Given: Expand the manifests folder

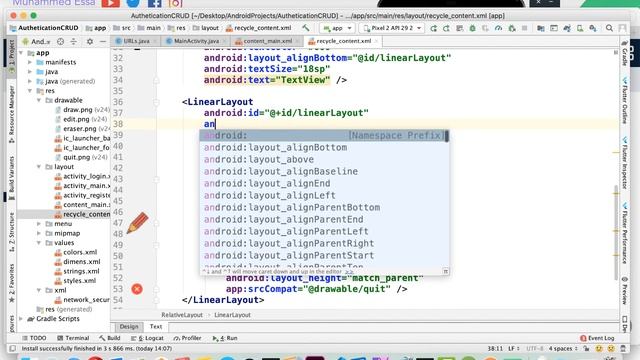Looking at the screenshot, I should (30, 62).
